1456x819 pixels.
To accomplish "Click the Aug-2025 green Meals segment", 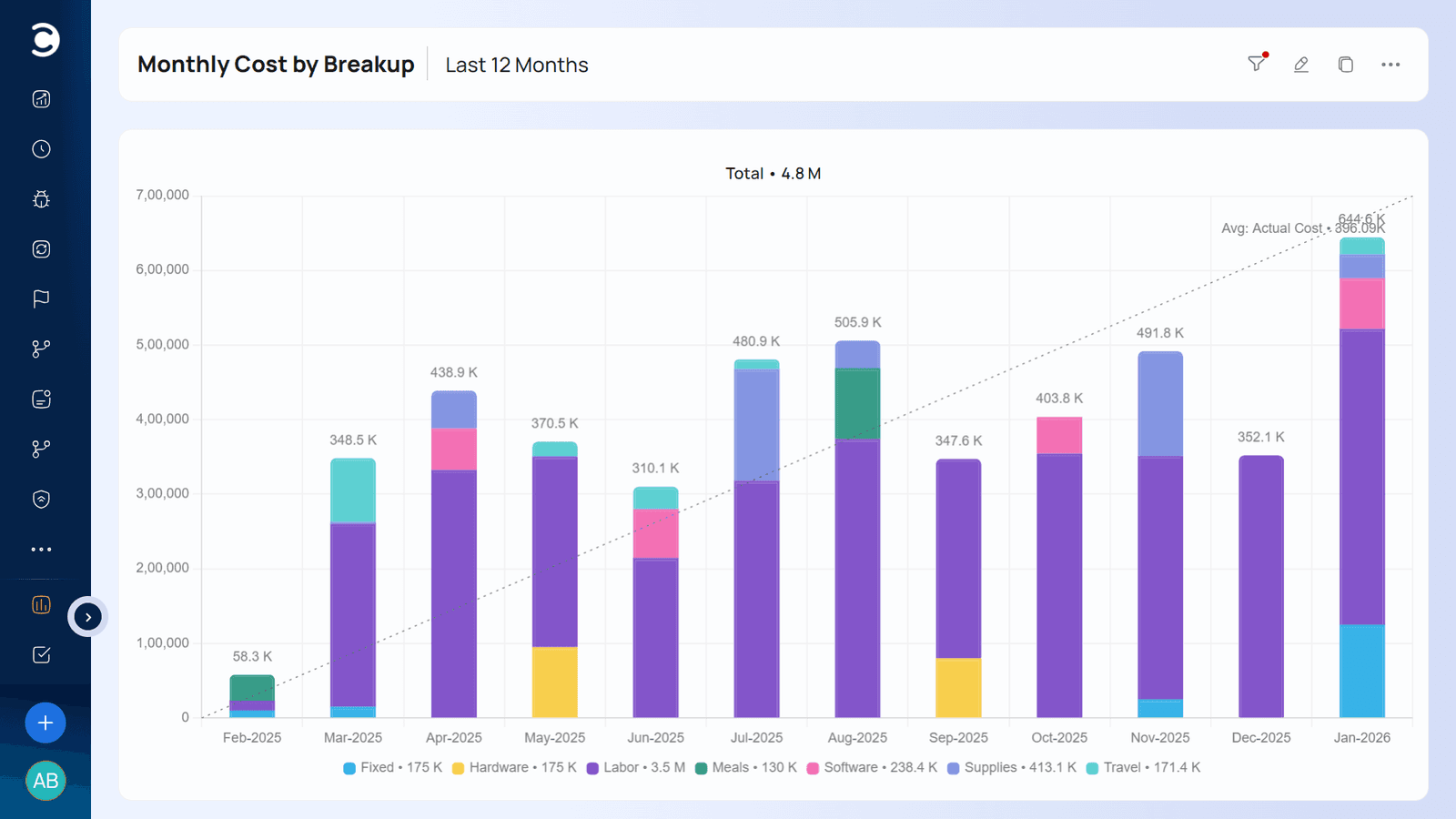I will [857, 404].
